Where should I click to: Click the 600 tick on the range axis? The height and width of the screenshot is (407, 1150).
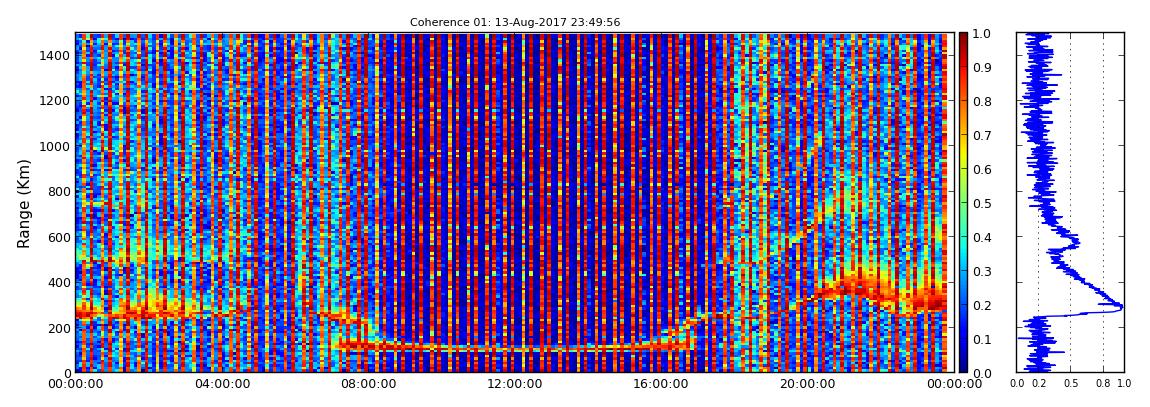pyautogui.click(x=57, y=237)
